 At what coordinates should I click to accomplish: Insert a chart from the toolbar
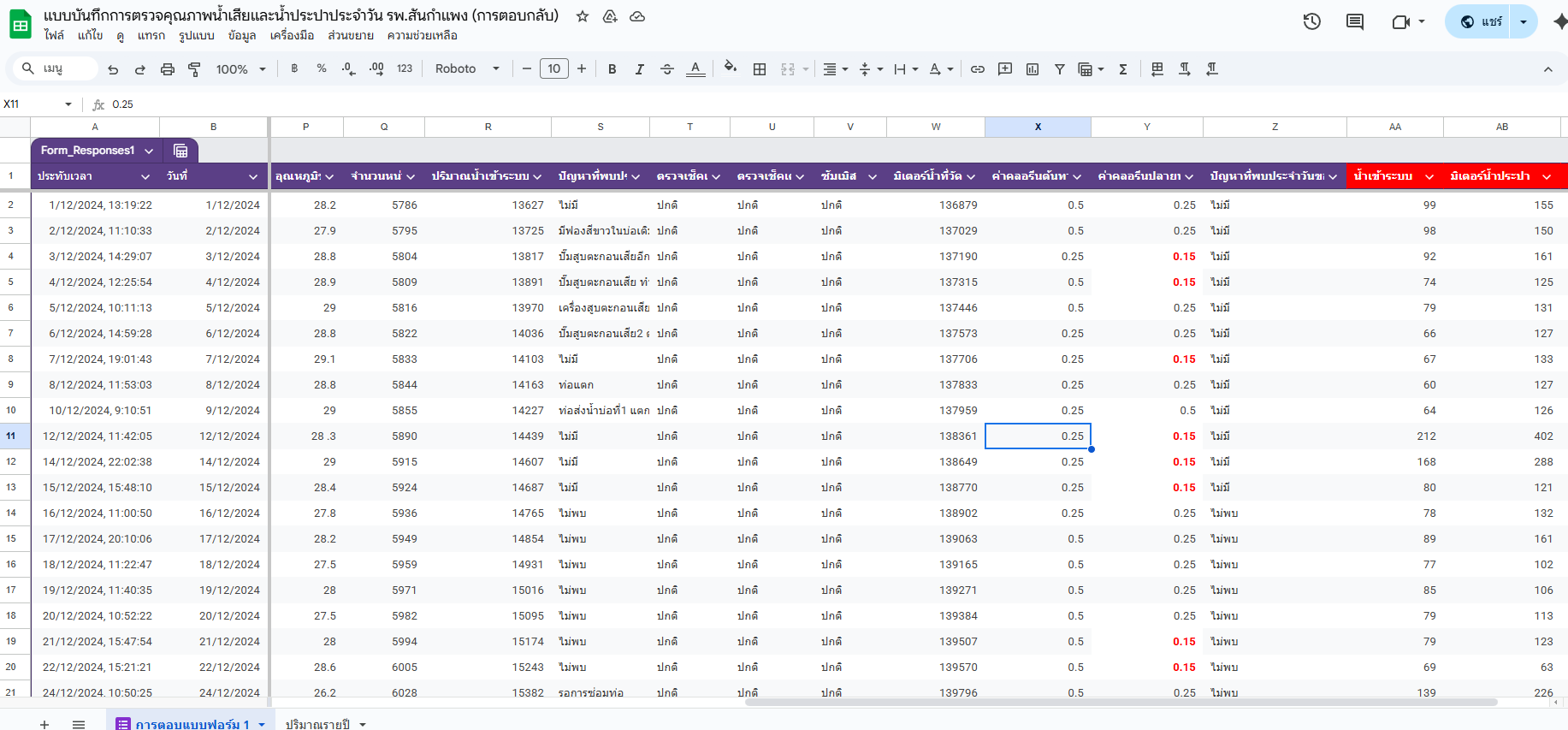[1033, 69]
